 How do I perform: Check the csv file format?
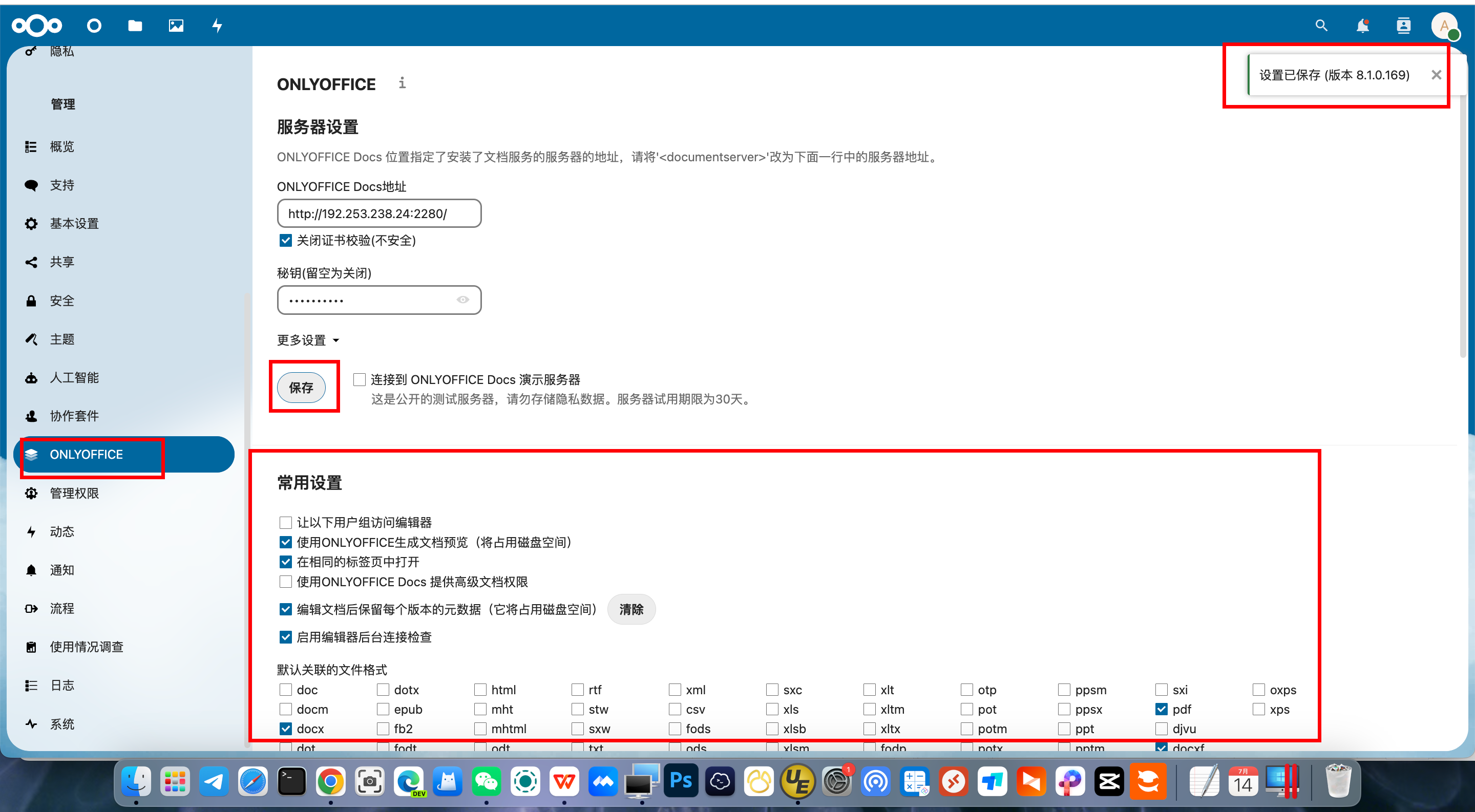coord(675,709)
